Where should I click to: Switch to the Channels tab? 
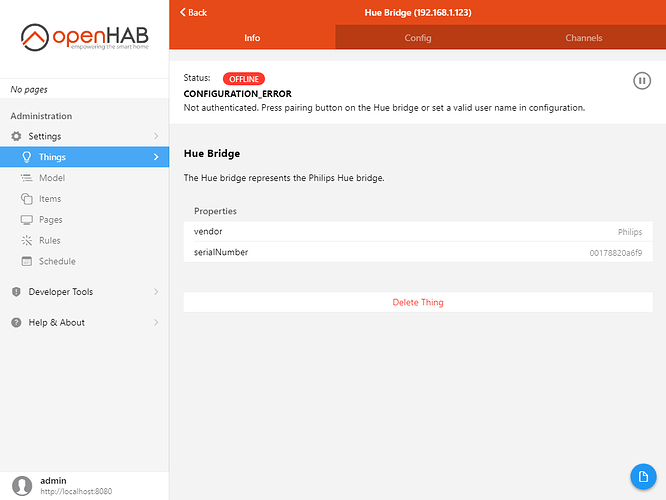pos(583,38)
